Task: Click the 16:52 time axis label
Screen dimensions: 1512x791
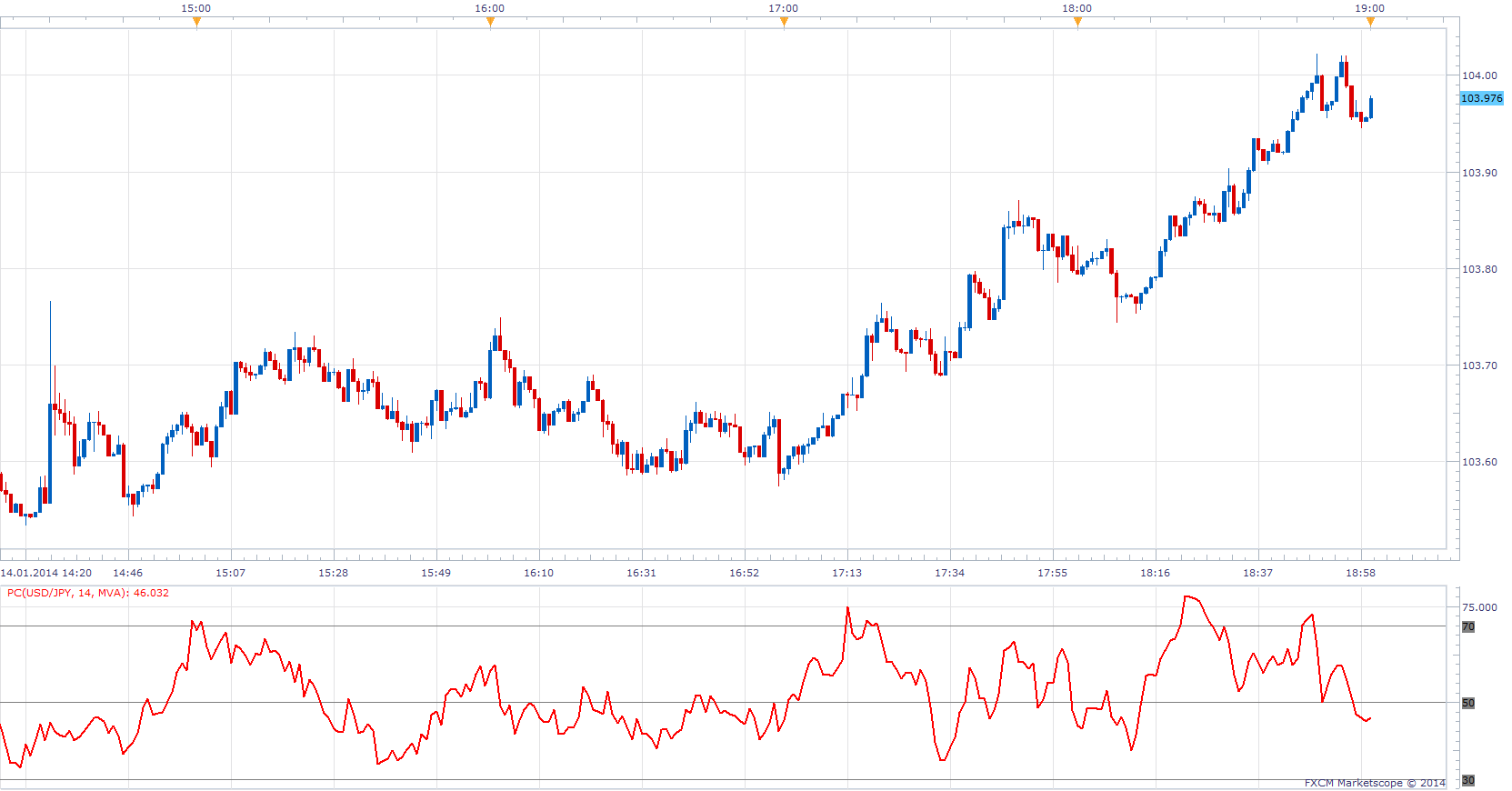Action: [744, 573]
